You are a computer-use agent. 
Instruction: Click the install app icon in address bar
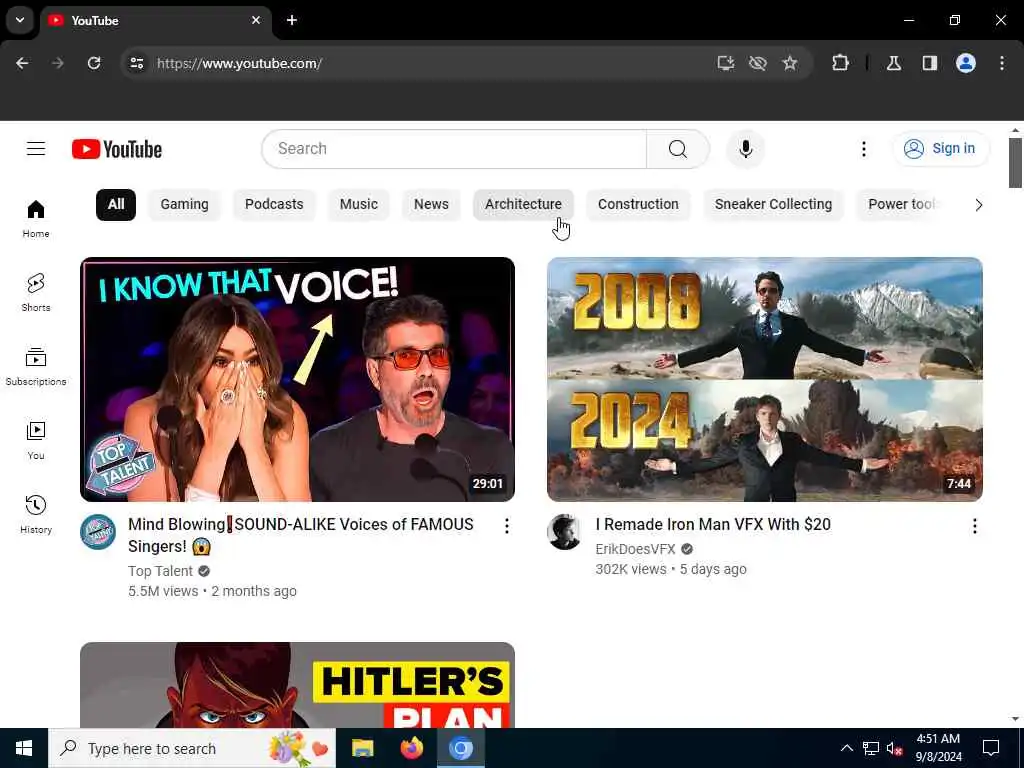point(726,63)
